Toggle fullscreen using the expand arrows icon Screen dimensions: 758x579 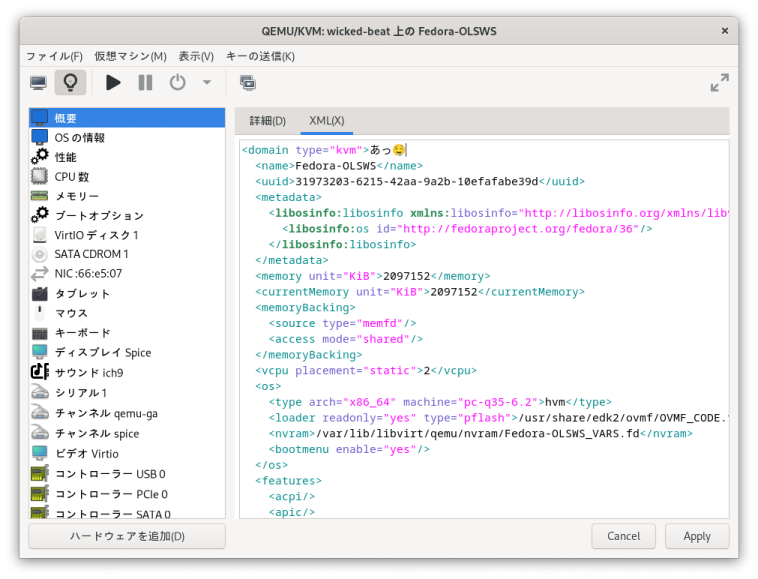click(x=719, y=83)
